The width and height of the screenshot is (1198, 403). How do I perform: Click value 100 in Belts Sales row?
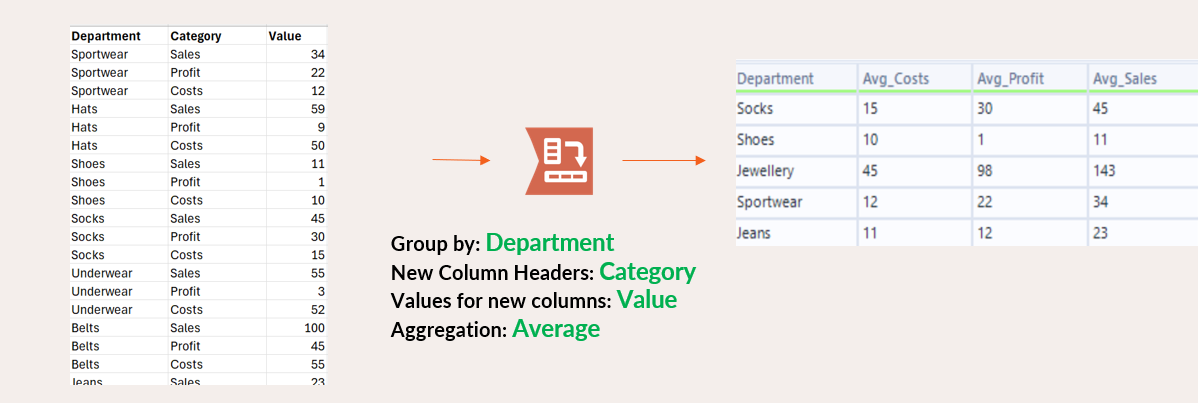point(315,328)
